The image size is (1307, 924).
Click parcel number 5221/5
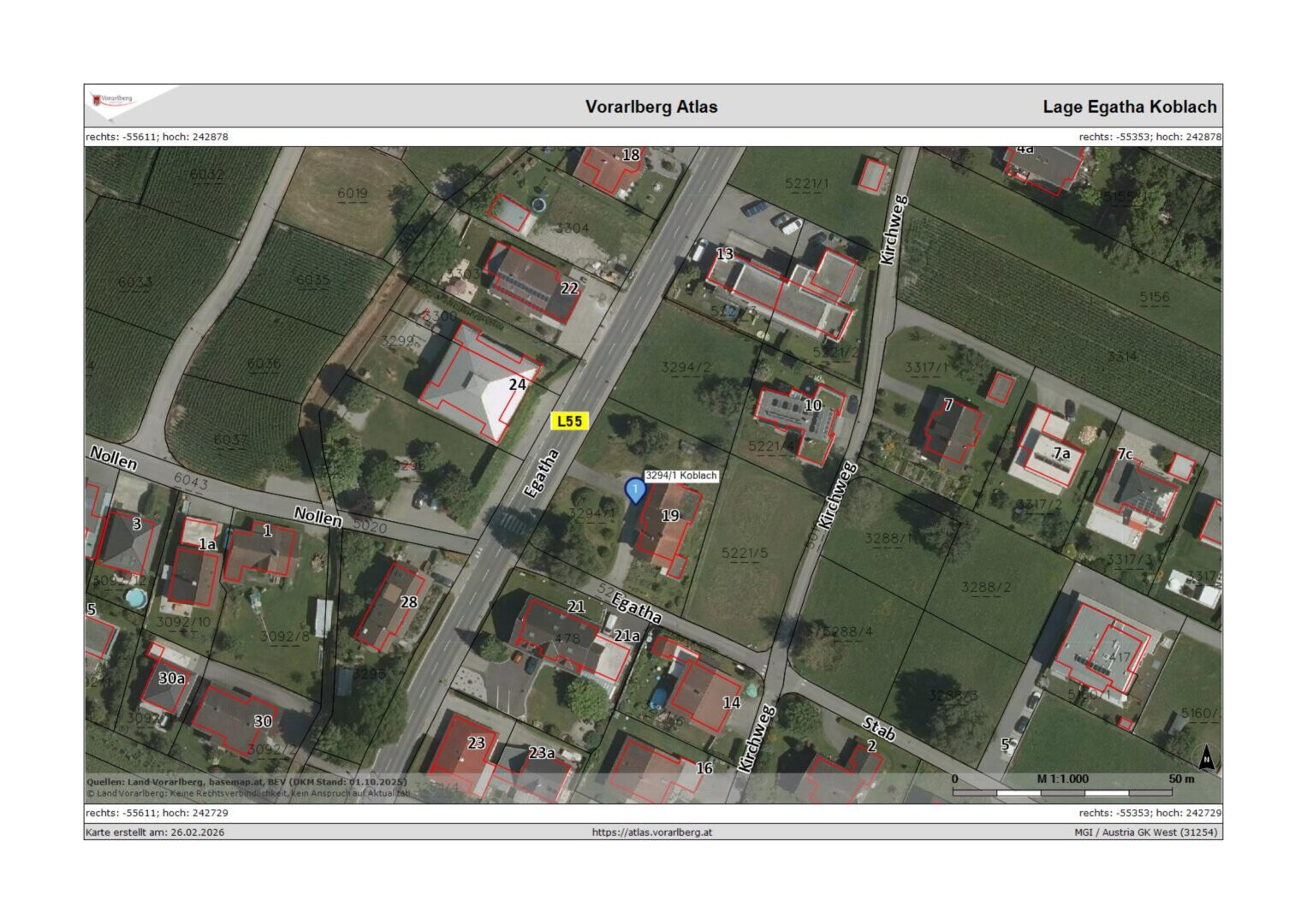(745, 554)
